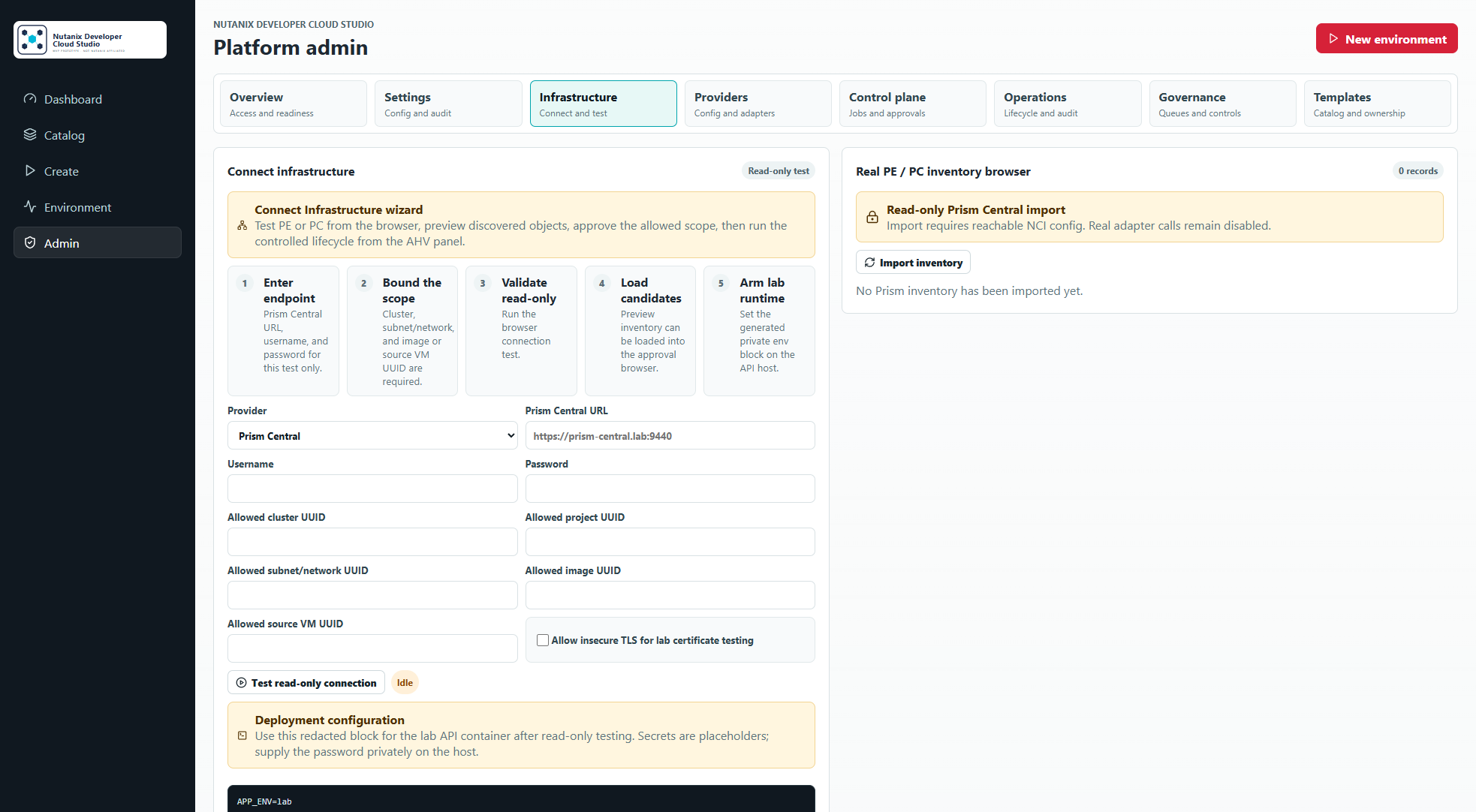Select the Templates tab
The image size is (1476, 812).
(1378, 104)
